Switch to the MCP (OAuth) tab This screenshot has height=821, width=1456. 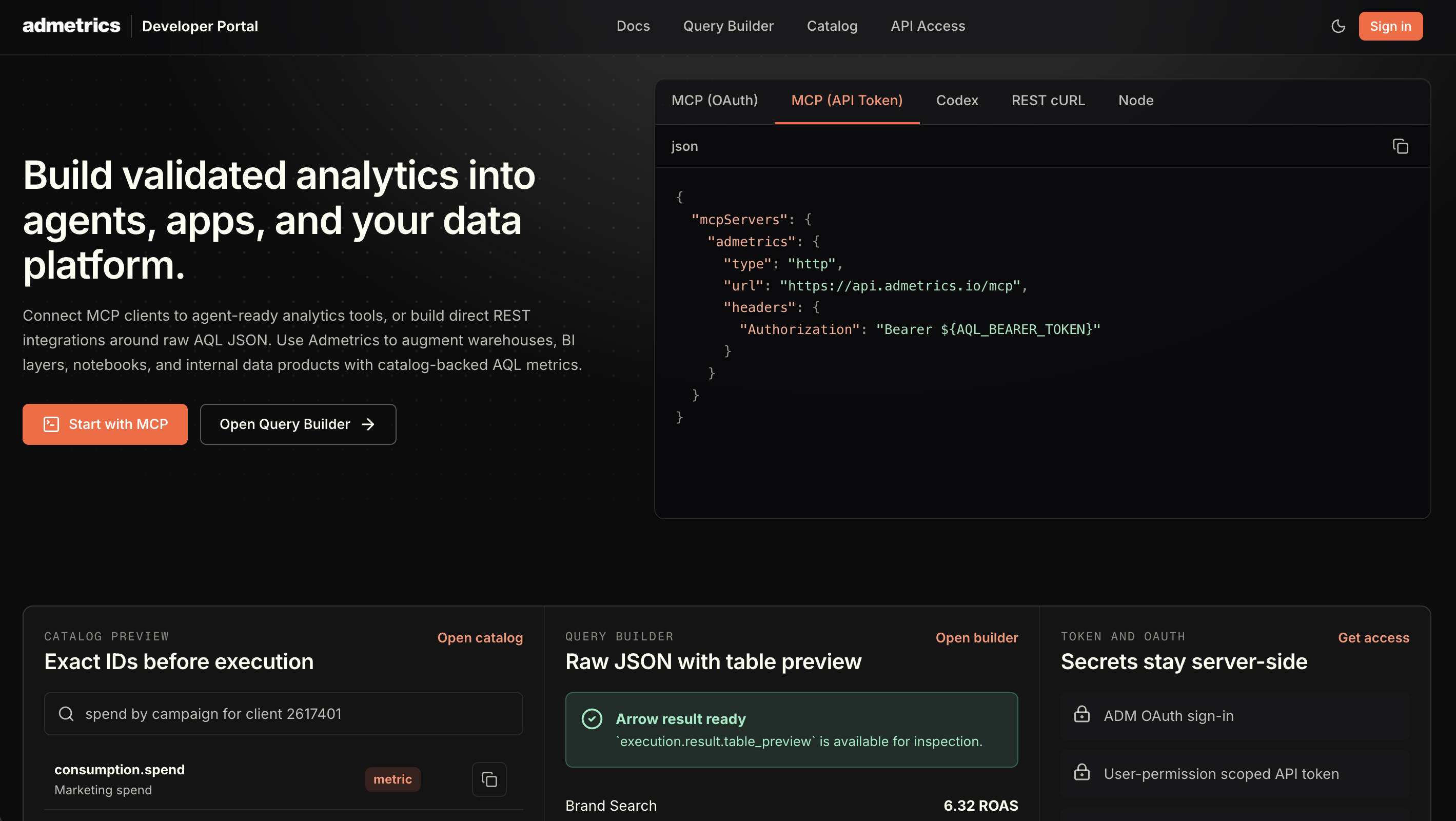point(715,101)
